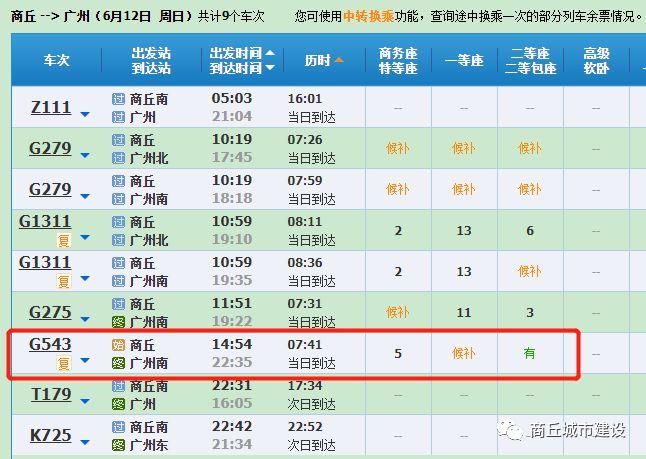Click the 车次 column header
Image resolution: width=646 pixels, height=459 pixels.
coord(57,60)
